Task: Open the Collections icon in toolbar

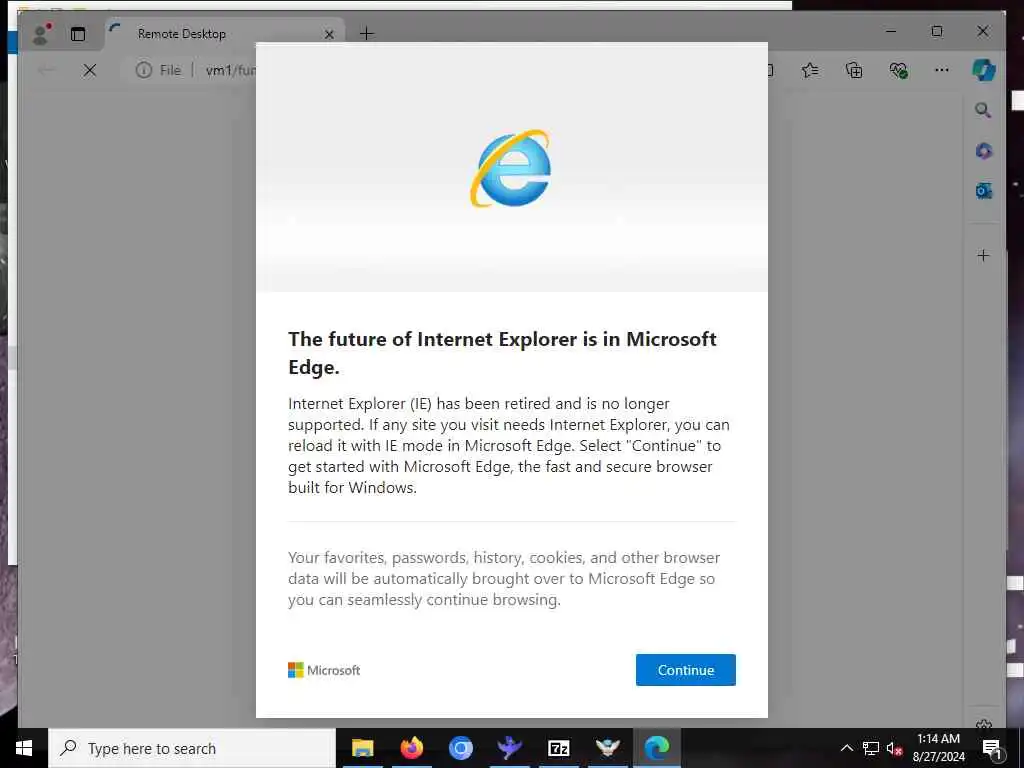Action: [854, 70]
